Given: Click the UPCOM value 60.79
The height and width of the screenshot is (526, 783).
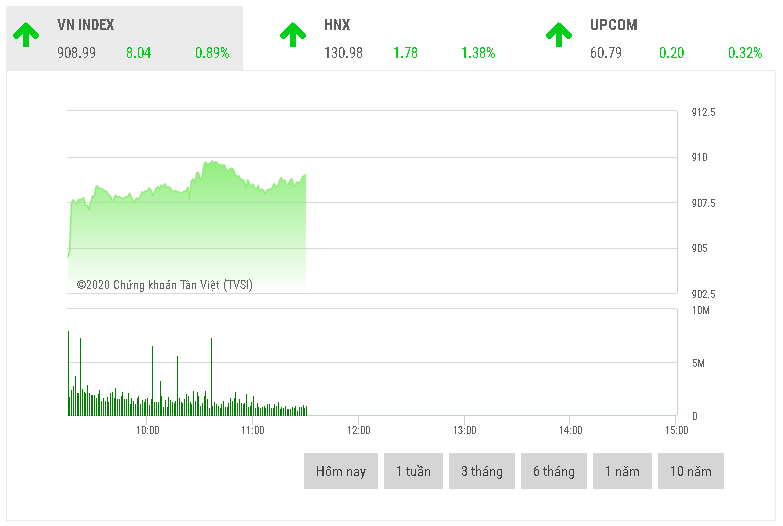Looking at the screenshot, I should click(606, 53).
